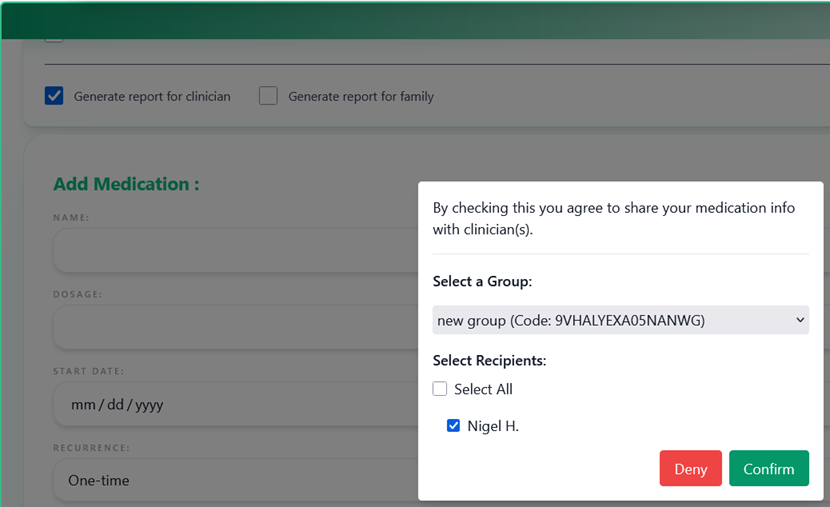830x507 pixels.
Task: Uncheck the Generate report for clinician checkbox
Action: coord(54,96)
